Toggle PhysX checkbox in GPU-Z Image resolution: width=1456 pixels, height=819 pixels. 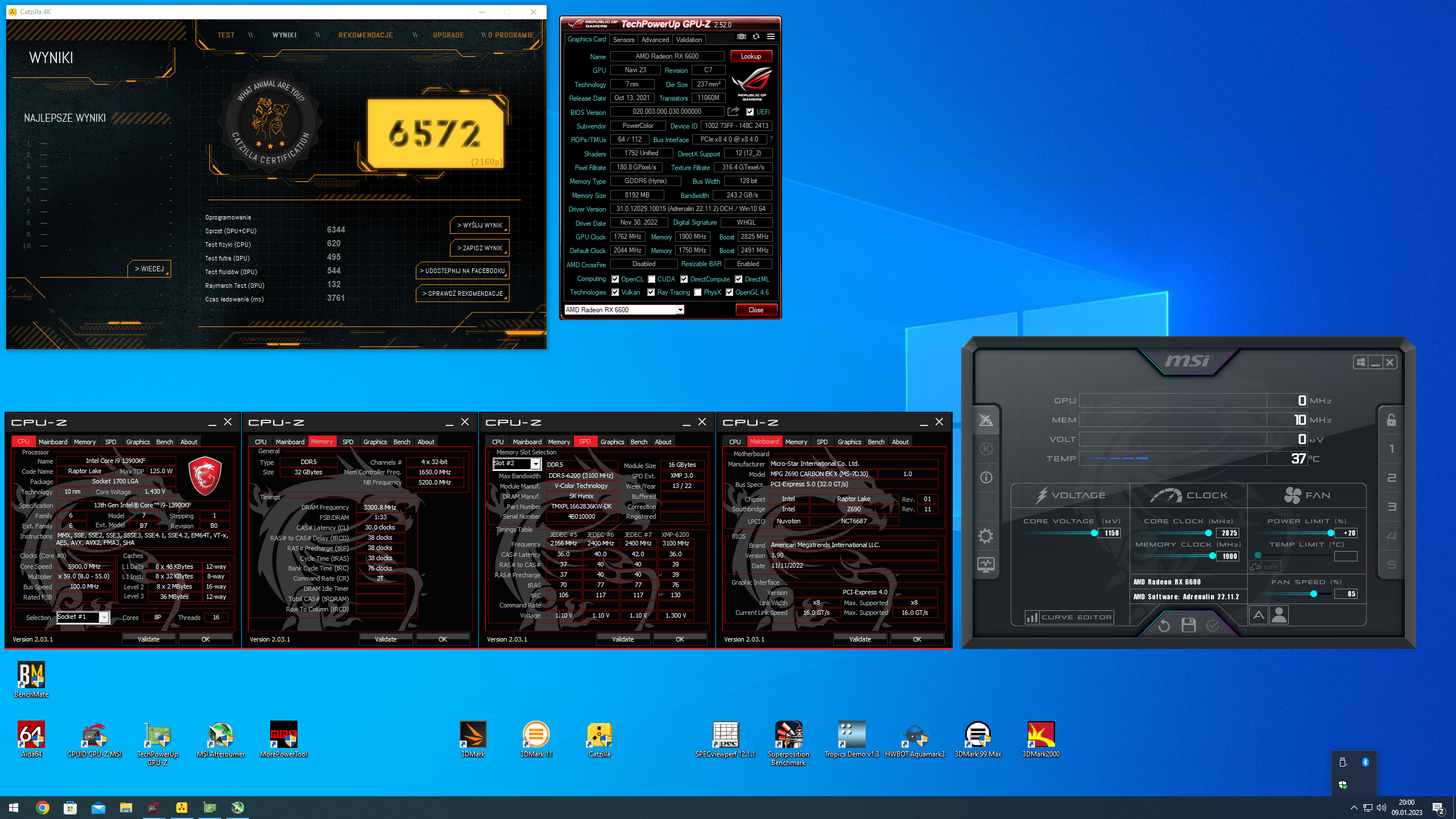click(x=697, y=292)
